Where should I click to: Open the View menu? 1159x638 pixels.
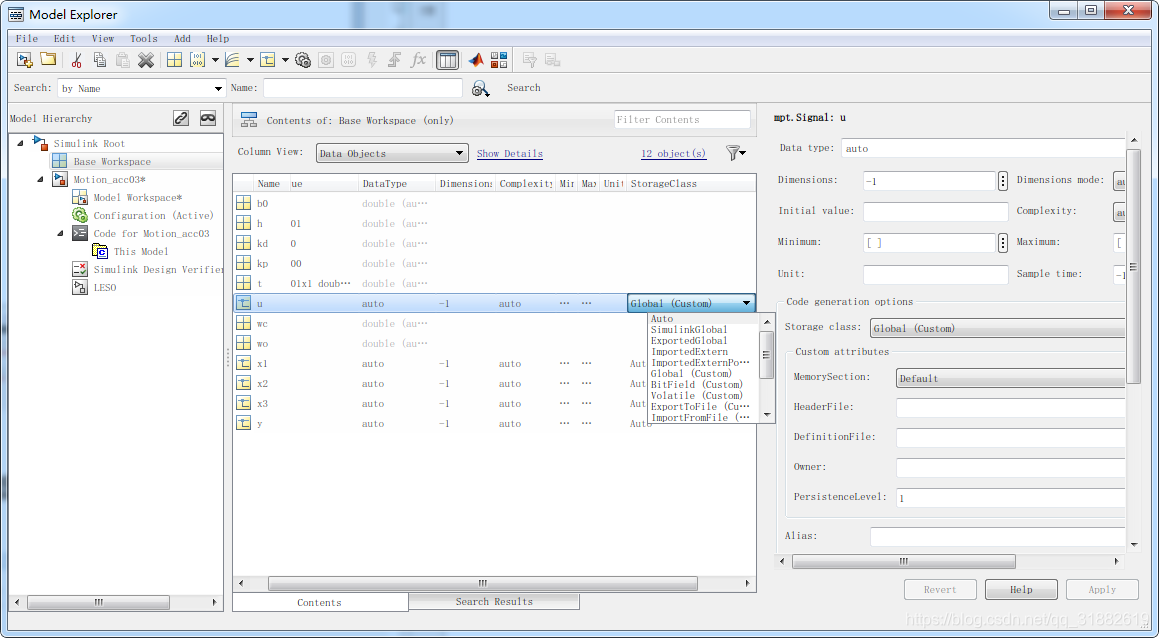coord(103,38)
